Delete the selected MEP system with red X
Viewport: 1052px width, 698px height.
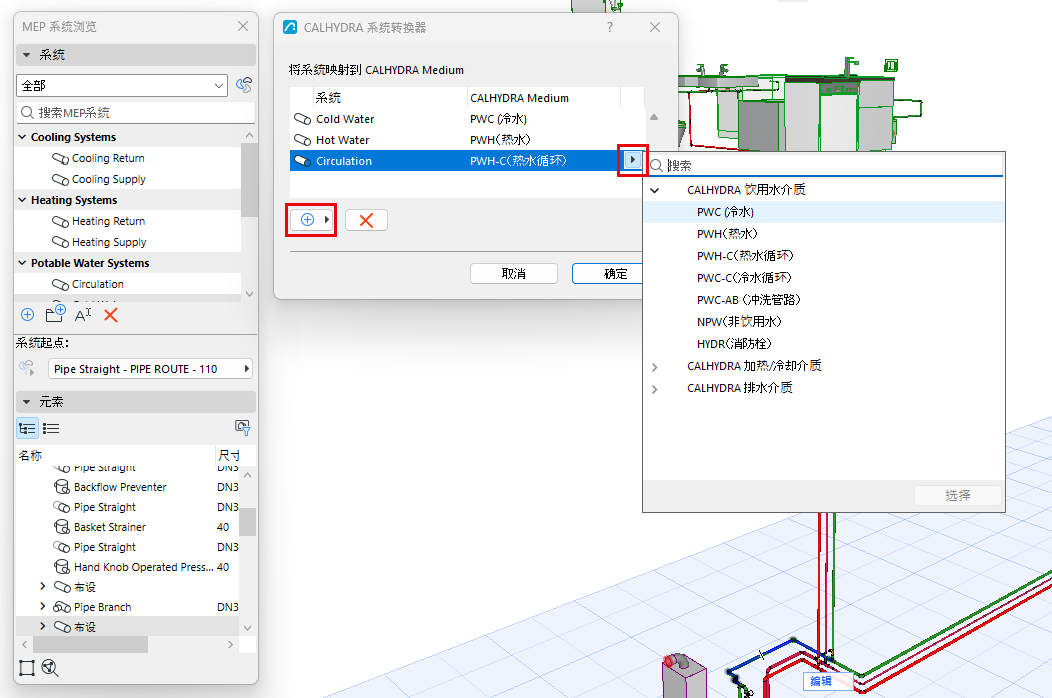coord(111,315)
